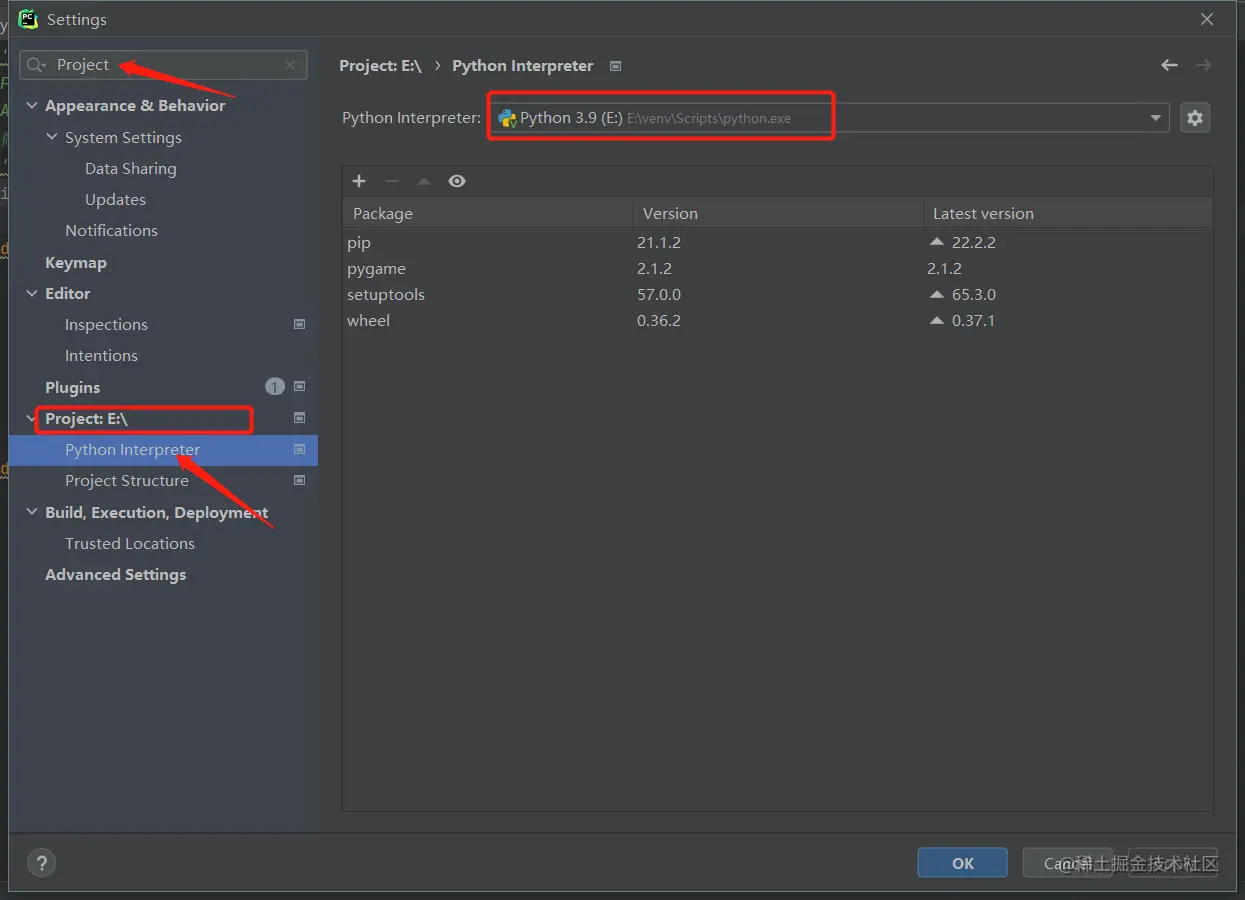Click project-level icon beside Python Interpreter row
Image resolution: width=1245 pixels, height=900 pixels.
tap(299, 450)
